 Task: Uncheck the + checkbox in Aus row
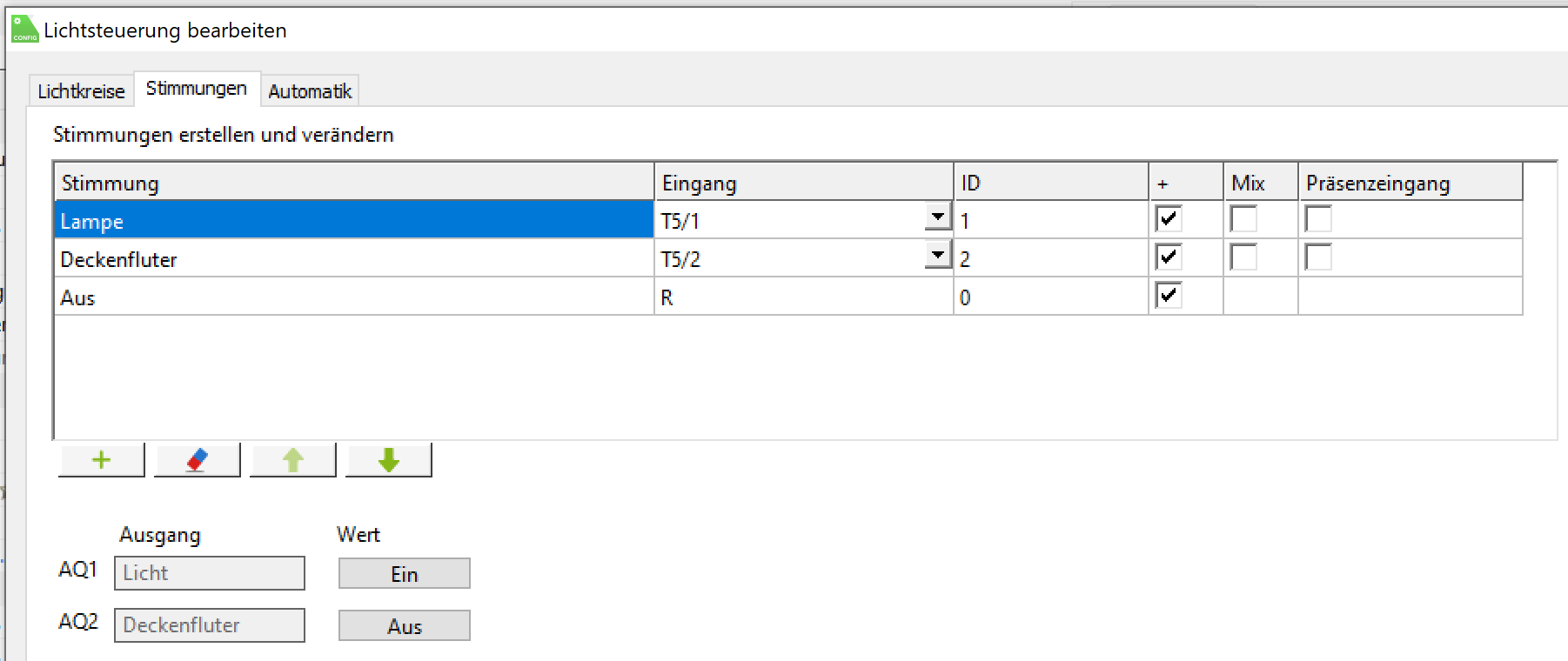click(1169, 296)
